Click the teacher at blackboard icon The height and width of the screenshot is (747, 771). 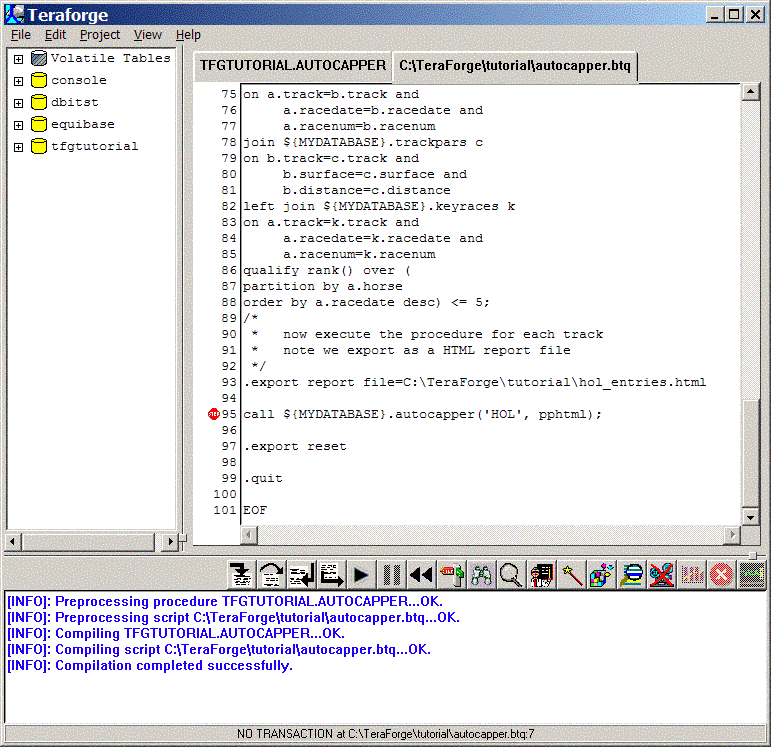point(541,574)
